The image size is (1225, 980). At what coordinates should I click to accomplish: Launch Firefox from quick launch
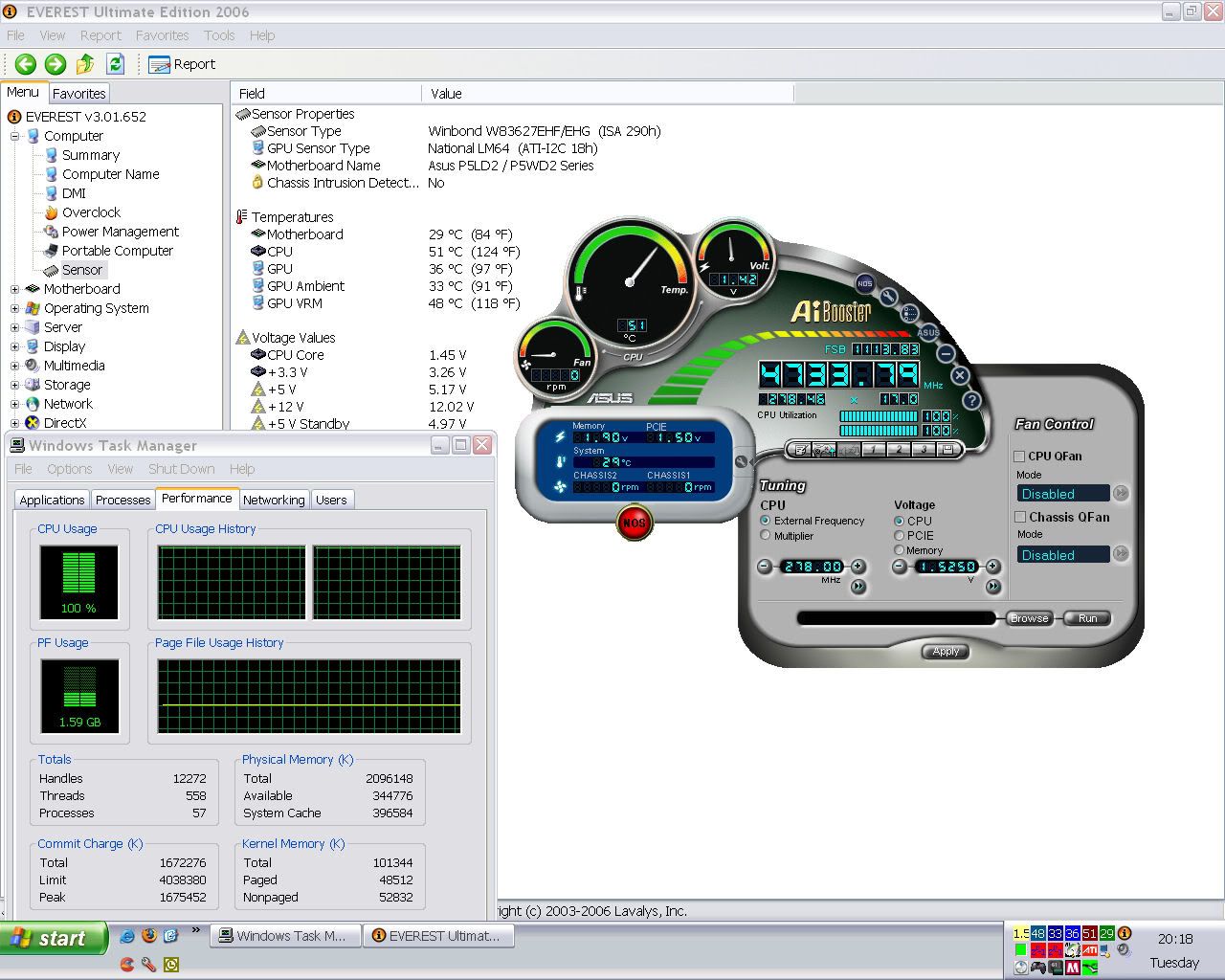pos(148,936)
